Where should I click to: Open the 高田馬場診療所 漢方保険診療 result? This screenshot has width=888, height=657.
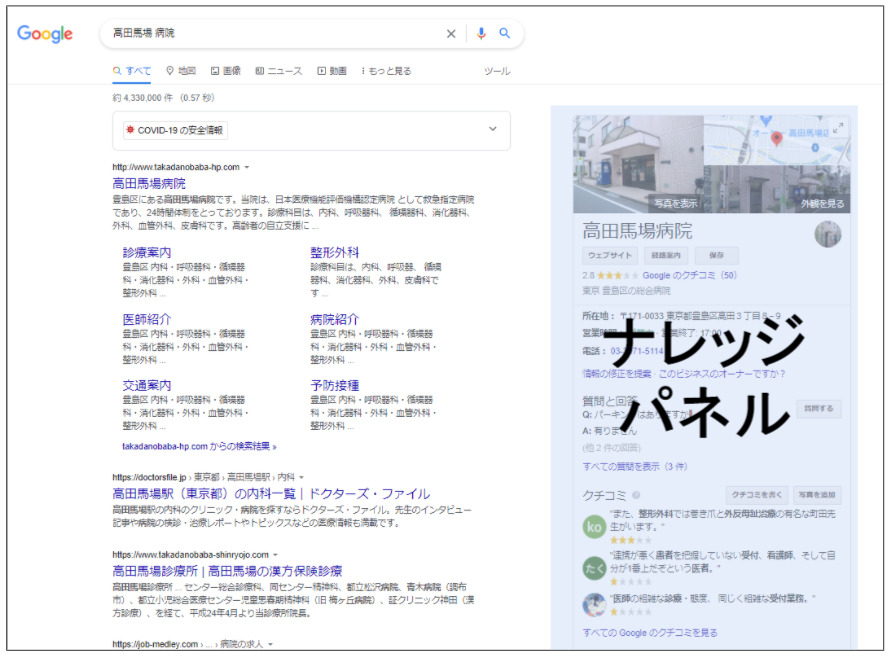[x=227, y=571]
